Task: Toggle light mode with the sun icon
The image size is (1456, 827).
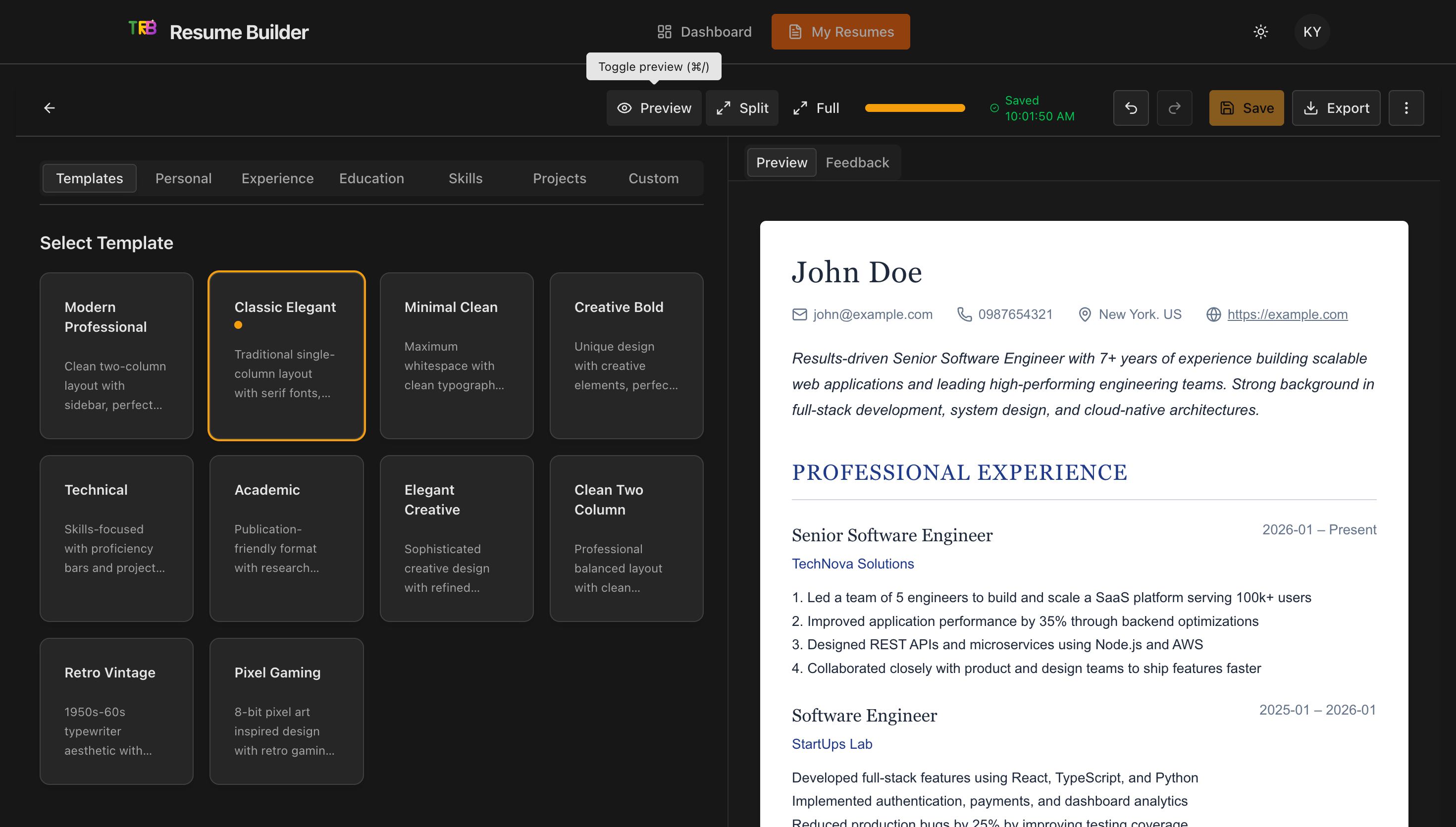Action: 1261,32
